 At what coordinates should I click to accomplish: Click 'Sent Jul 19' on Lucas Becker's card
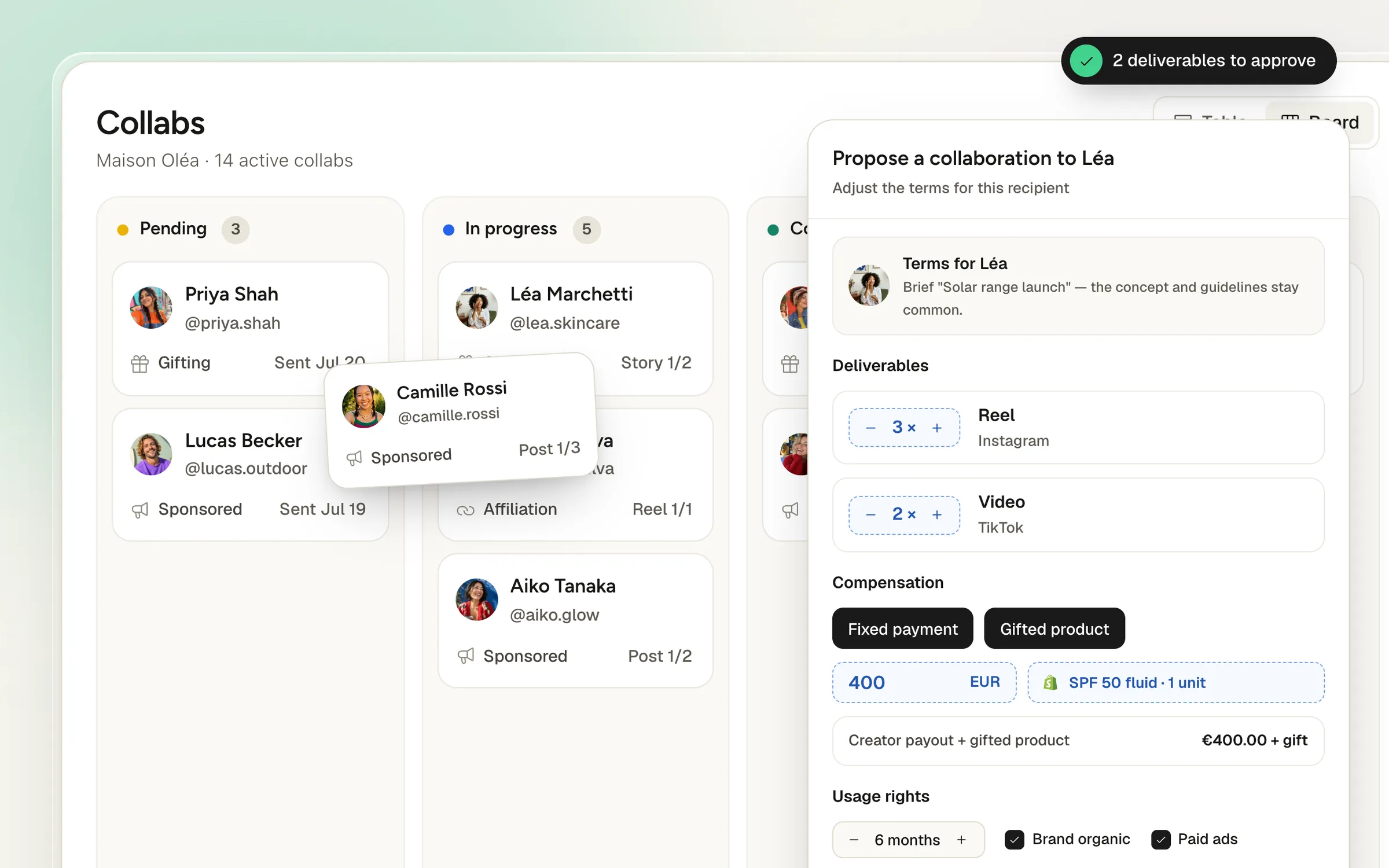point(322,509)
